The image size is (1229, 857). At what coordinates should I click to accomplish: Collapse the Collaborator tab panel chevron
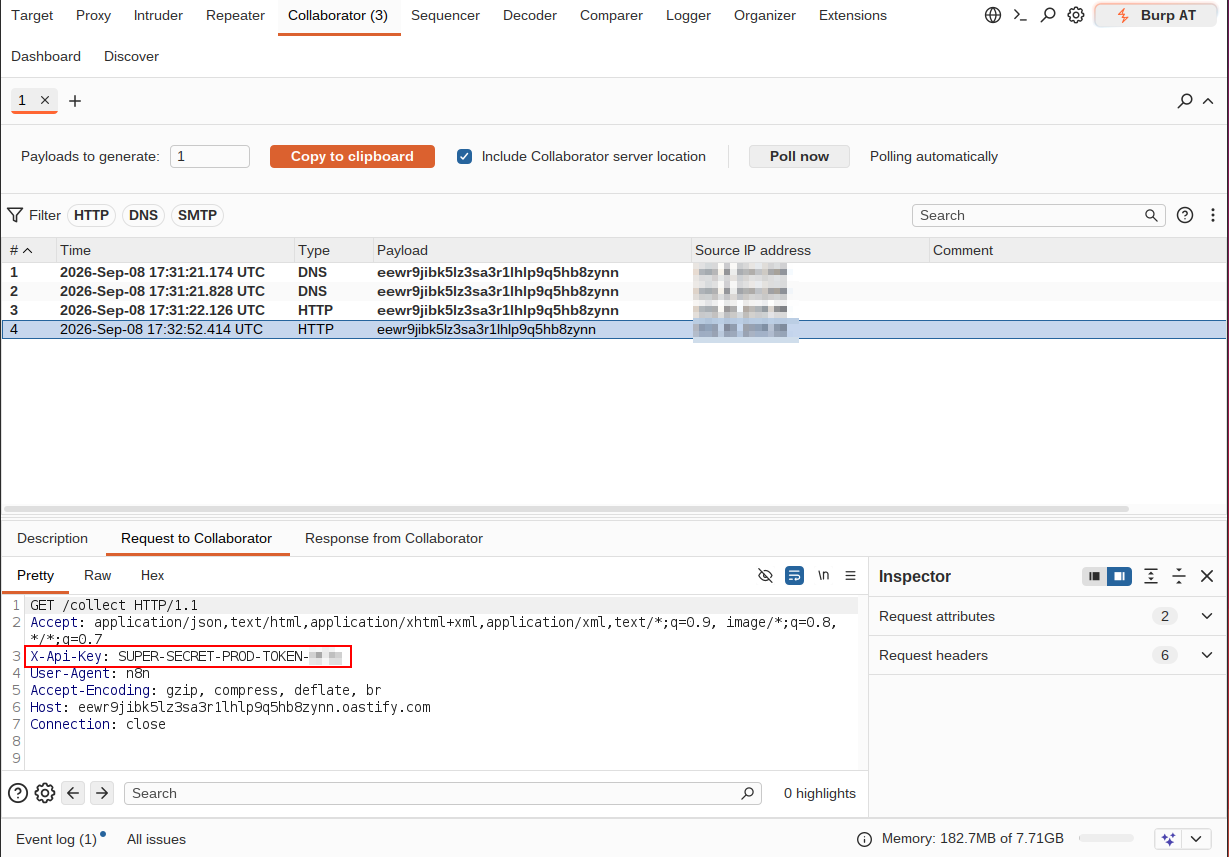[1208, 101]
